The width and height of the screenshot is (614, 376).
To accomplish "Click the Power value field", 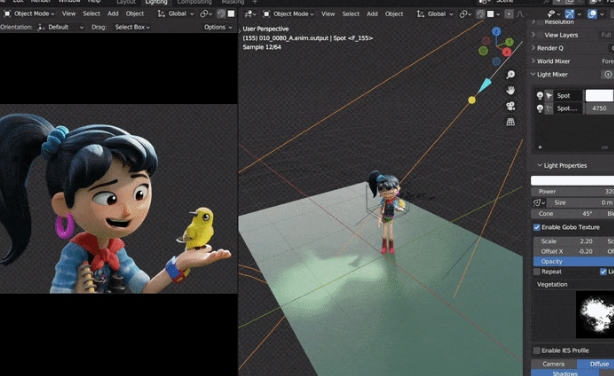I will tap(572, 192).
